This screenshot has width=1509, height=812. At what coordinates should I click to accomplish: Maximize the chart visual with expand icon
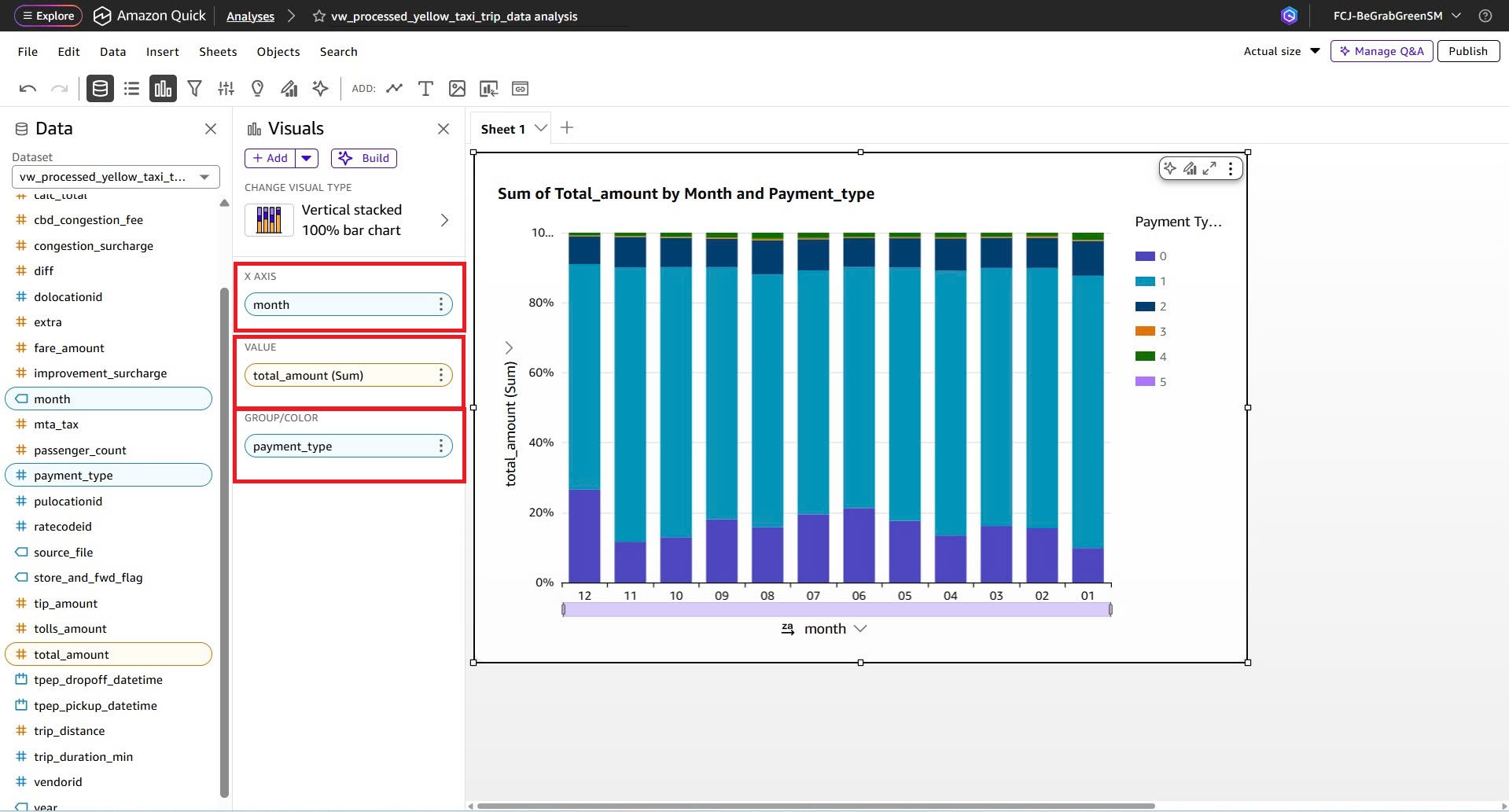coord(1209,168)
